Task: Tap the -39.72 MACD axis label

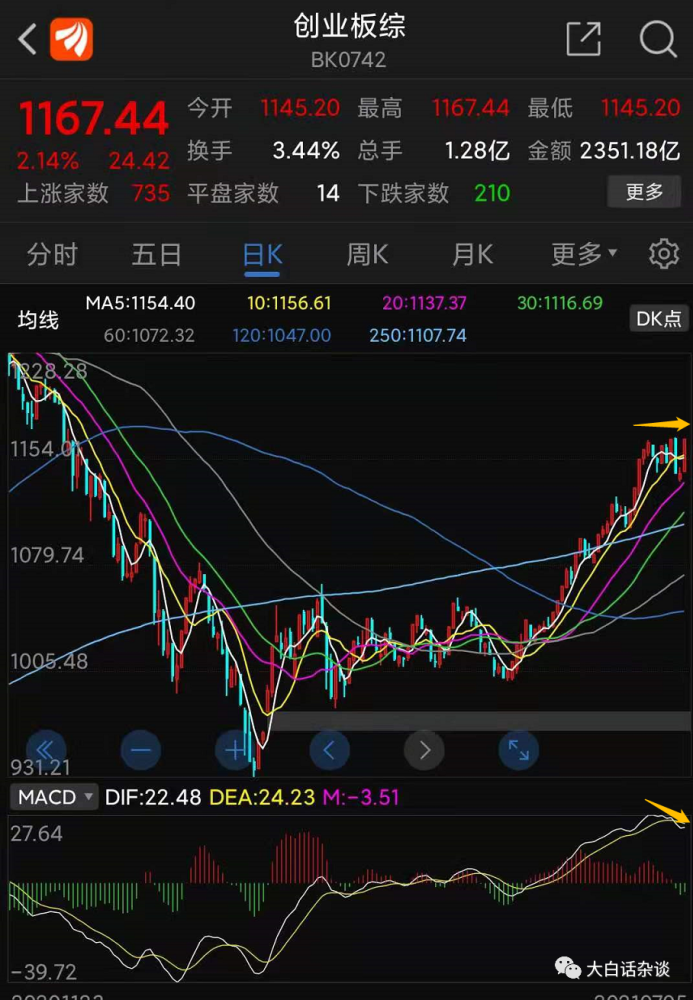Action: (44, 972)
